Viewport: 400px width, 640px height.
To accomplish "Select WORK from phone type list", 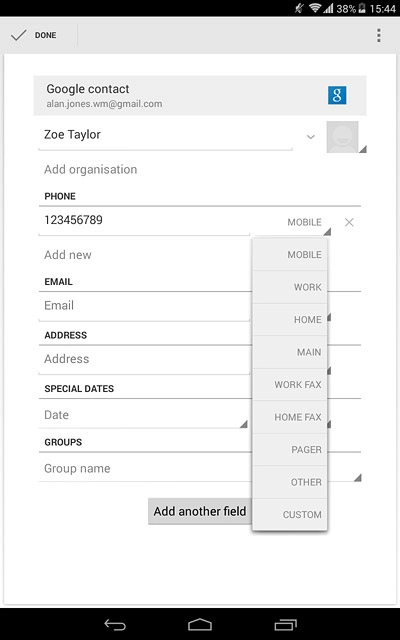I will 290,287.
